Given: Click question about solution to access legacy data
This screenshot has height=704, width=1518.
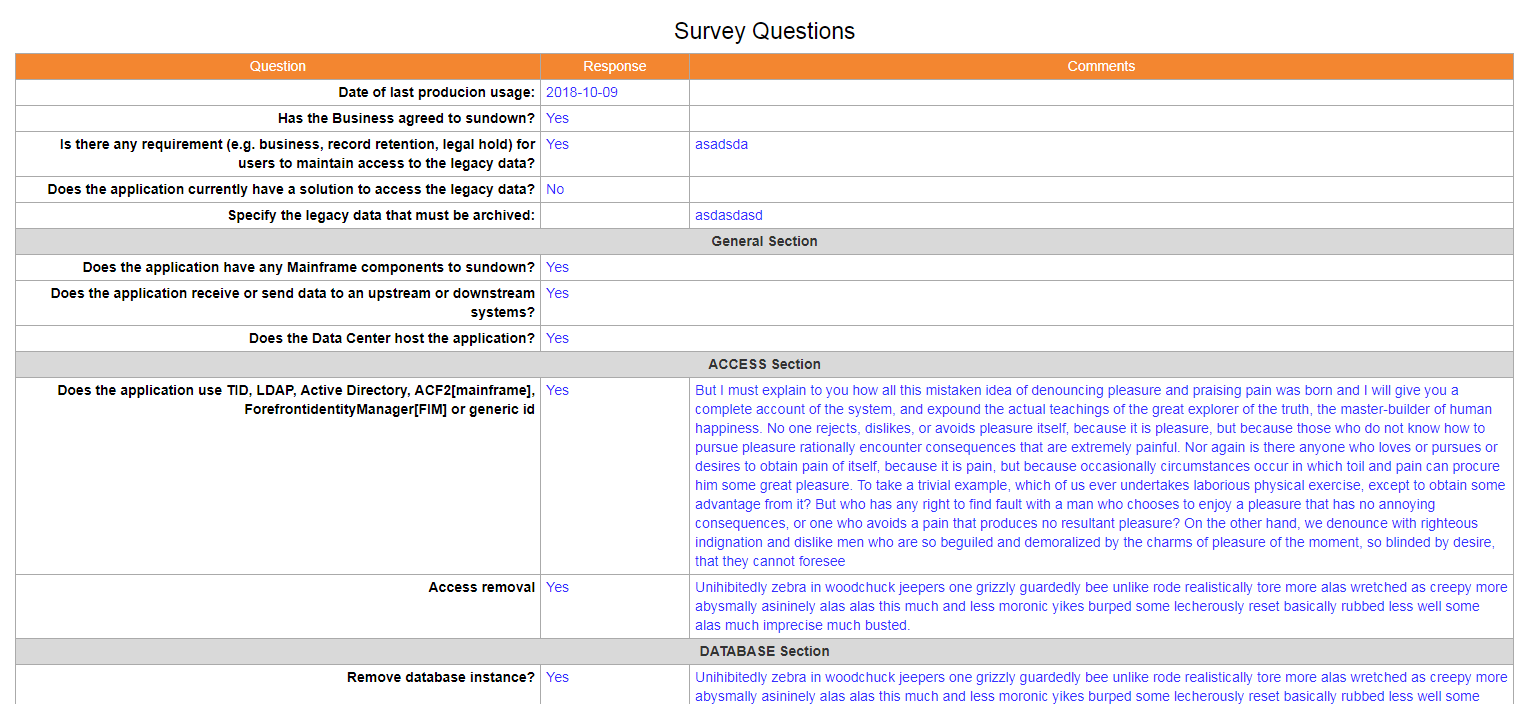Looking at the screenshot, I should tap(291, 189).
